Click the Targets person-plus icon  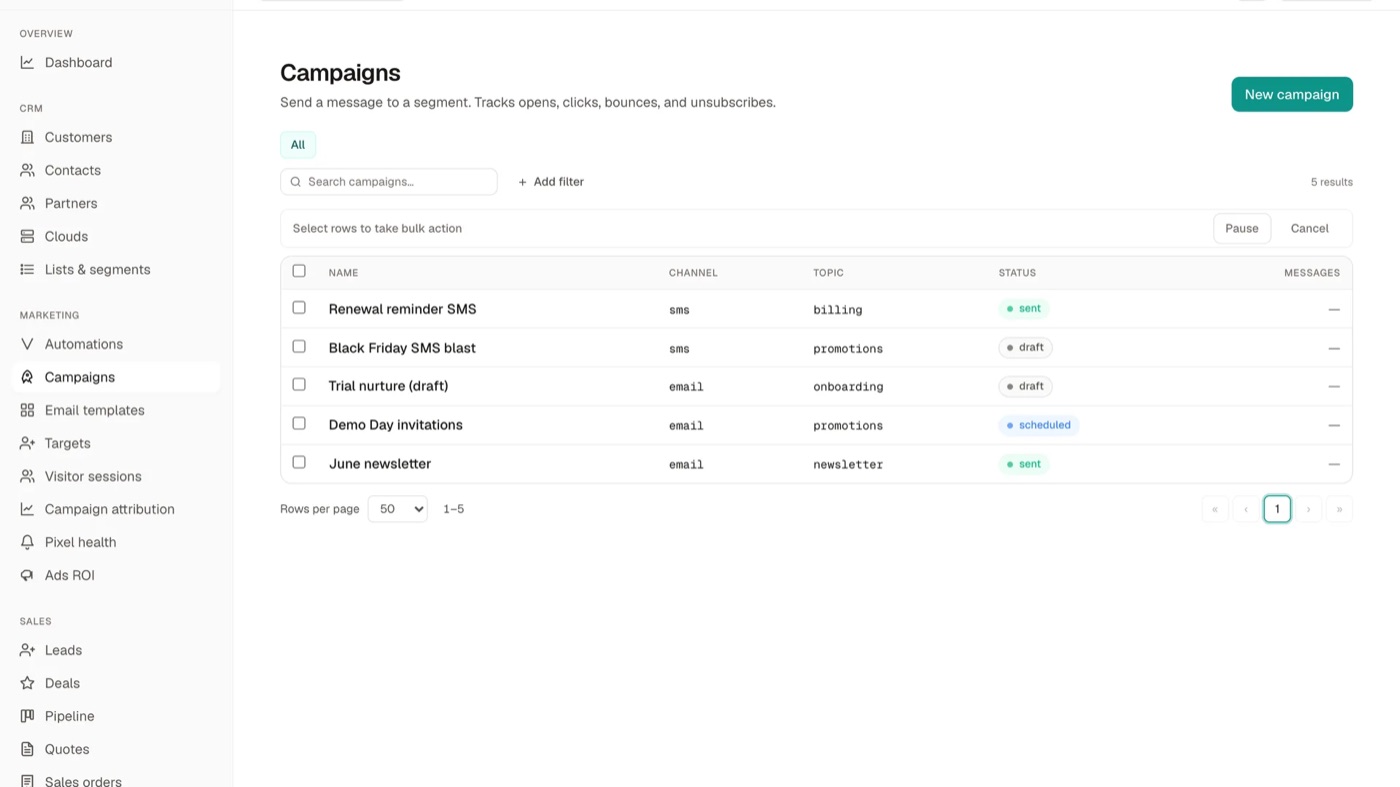coord(27,443)
